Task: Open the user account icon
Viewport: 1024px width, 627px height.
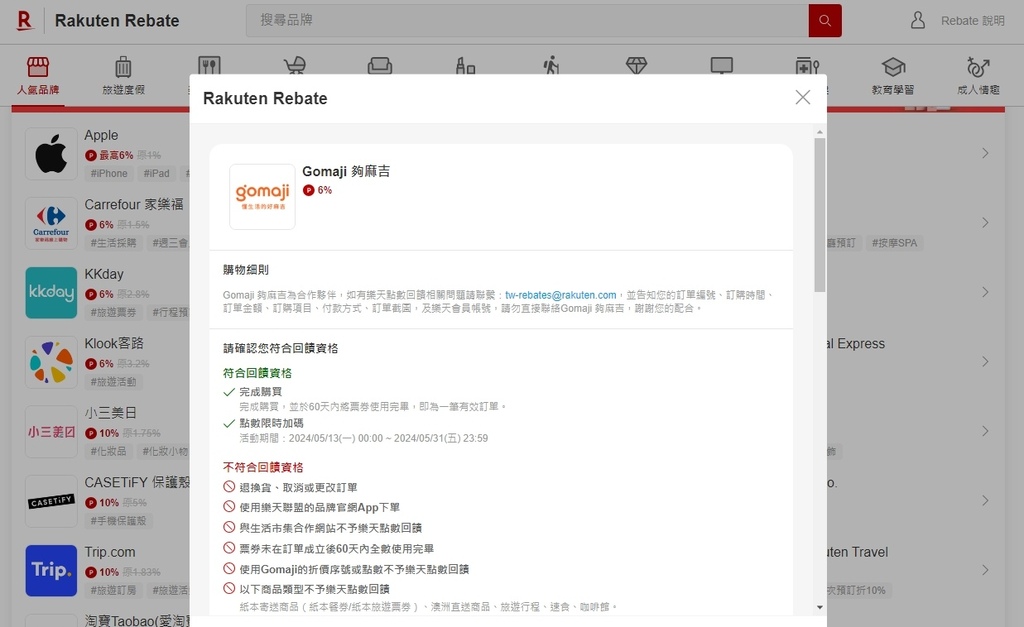Action: 918,20
